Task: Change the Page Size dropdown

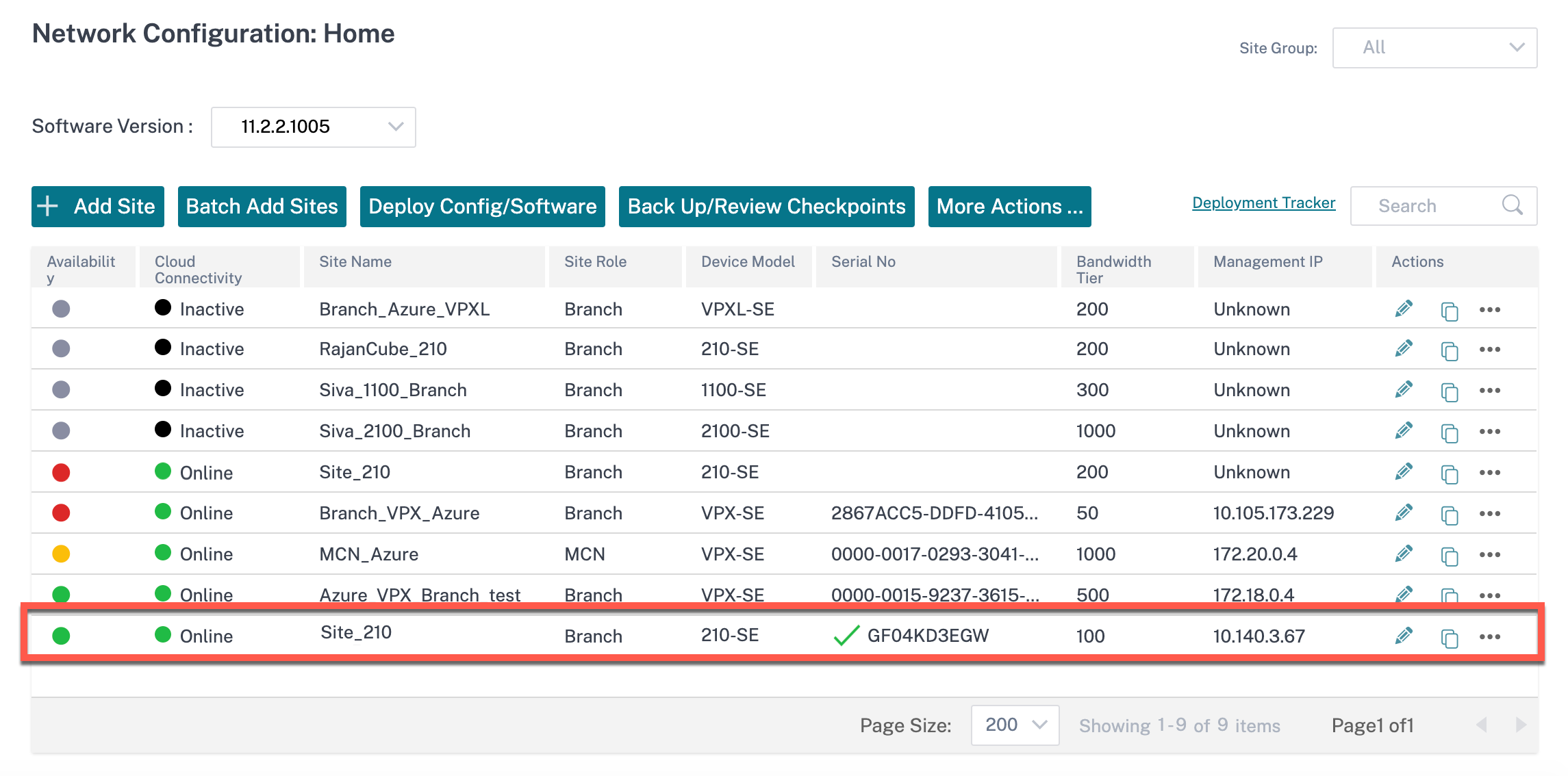Action: point(1015,725)
